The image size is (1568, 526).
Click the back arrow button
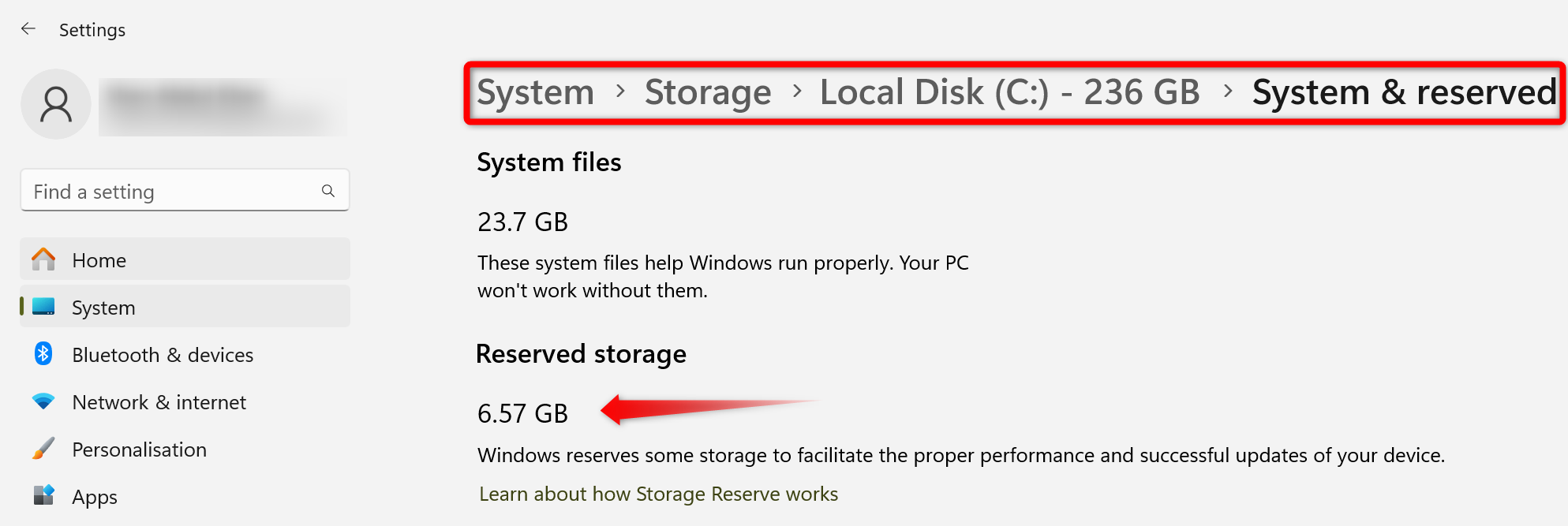pos(28,28)
